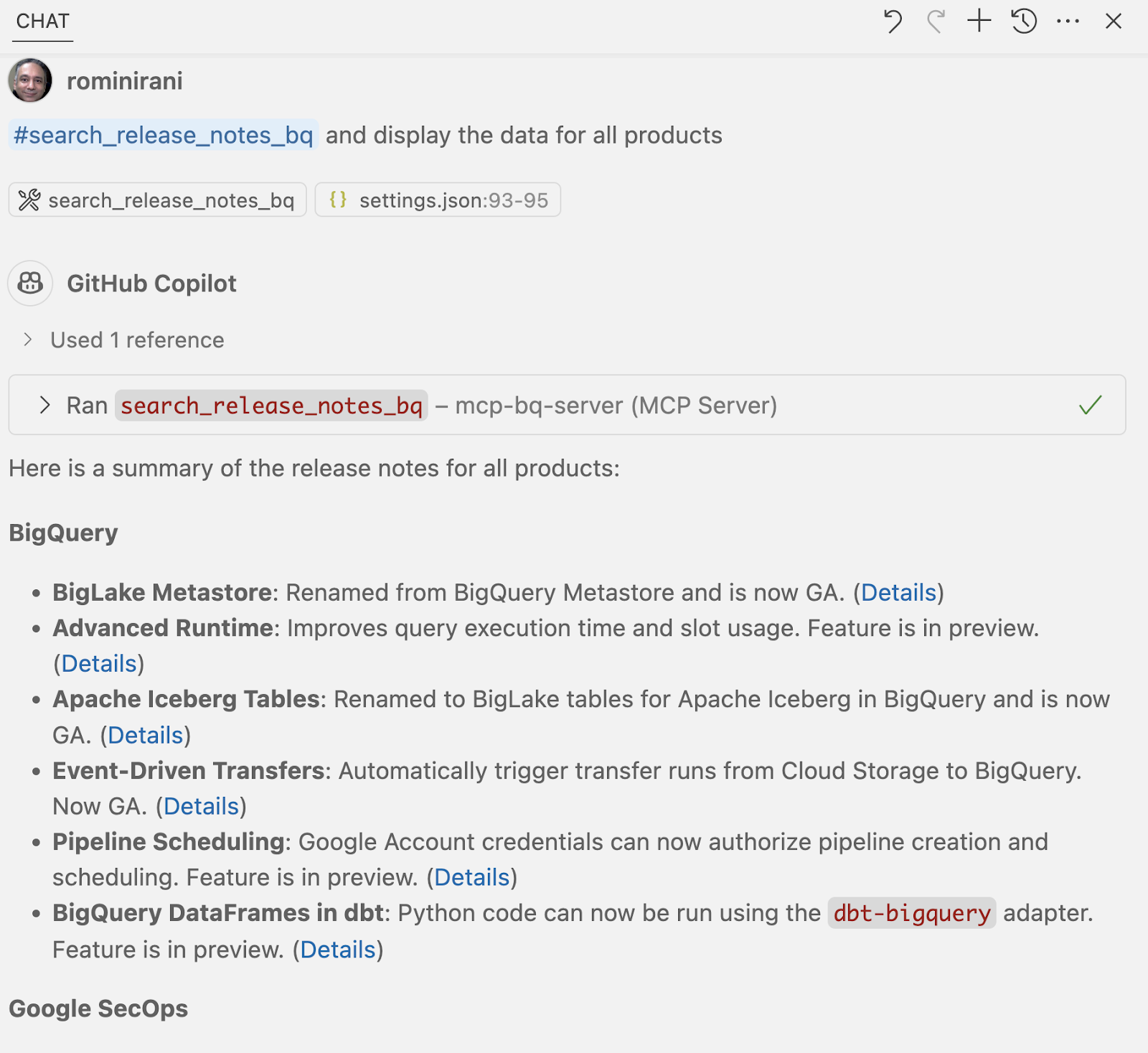1148x1053 pixels.
Task: Undo the last chat request
Action: (x=892, y=22)
